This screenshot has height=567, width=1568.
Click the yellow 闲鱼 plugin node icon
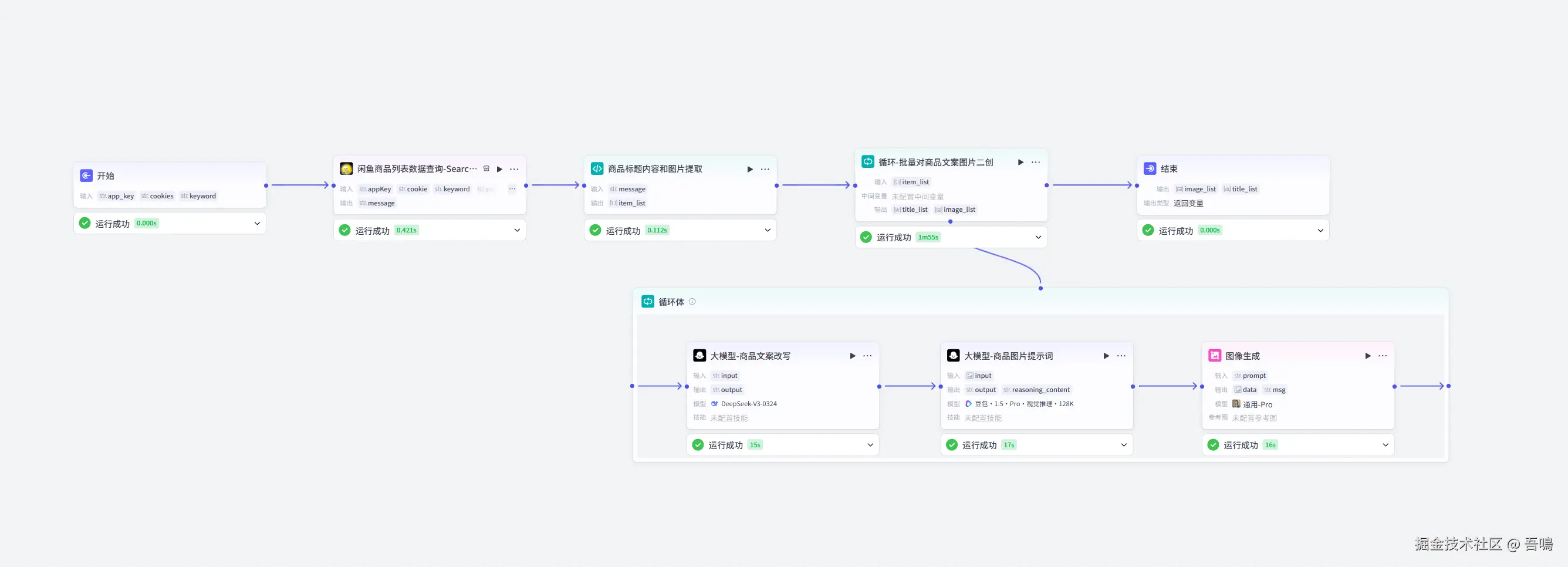[x=346, y=168]
